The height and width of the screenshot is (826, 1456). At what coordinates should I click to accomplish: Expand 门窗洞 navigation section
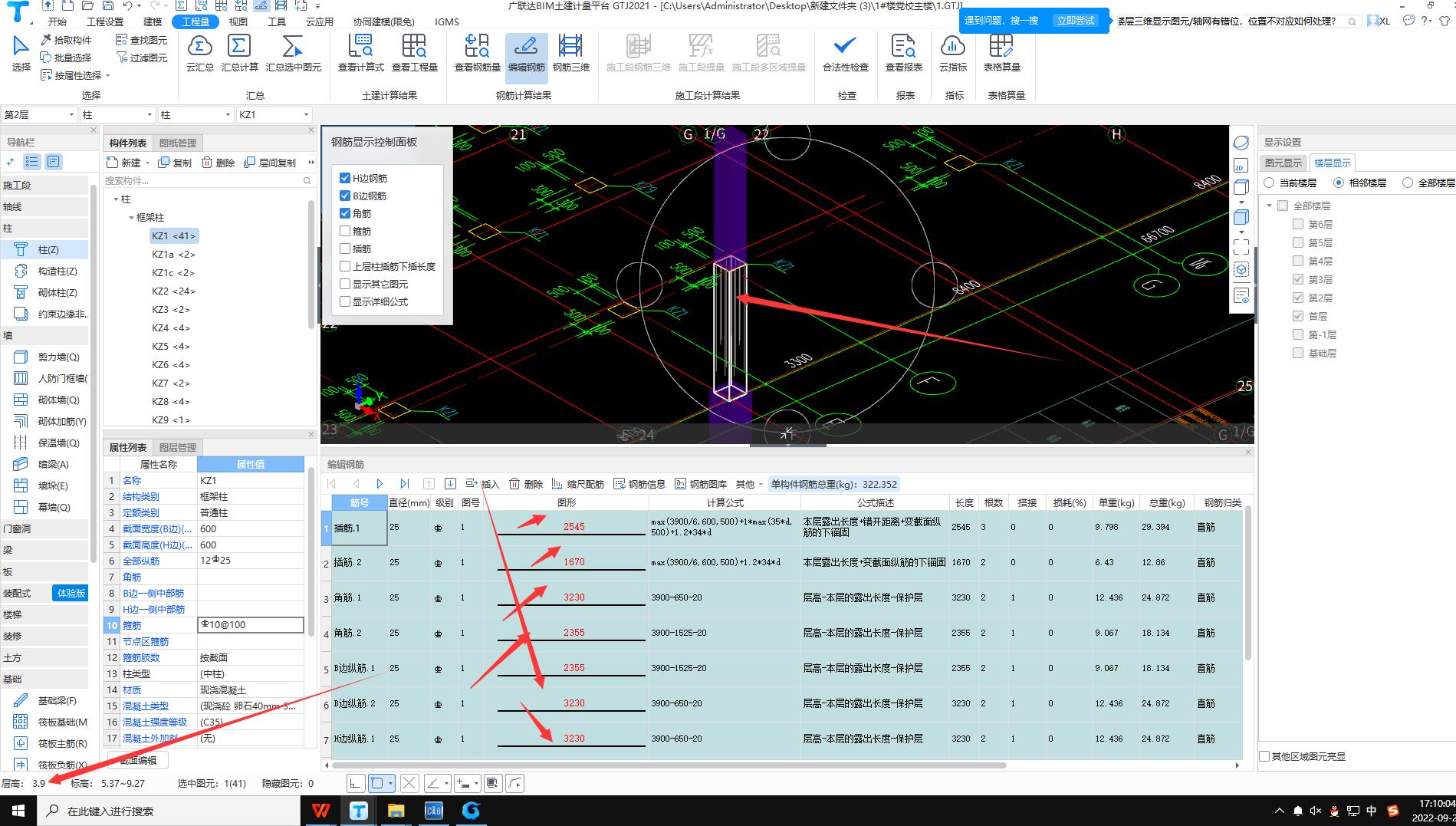pyautogui.click(x=44, y=528)
